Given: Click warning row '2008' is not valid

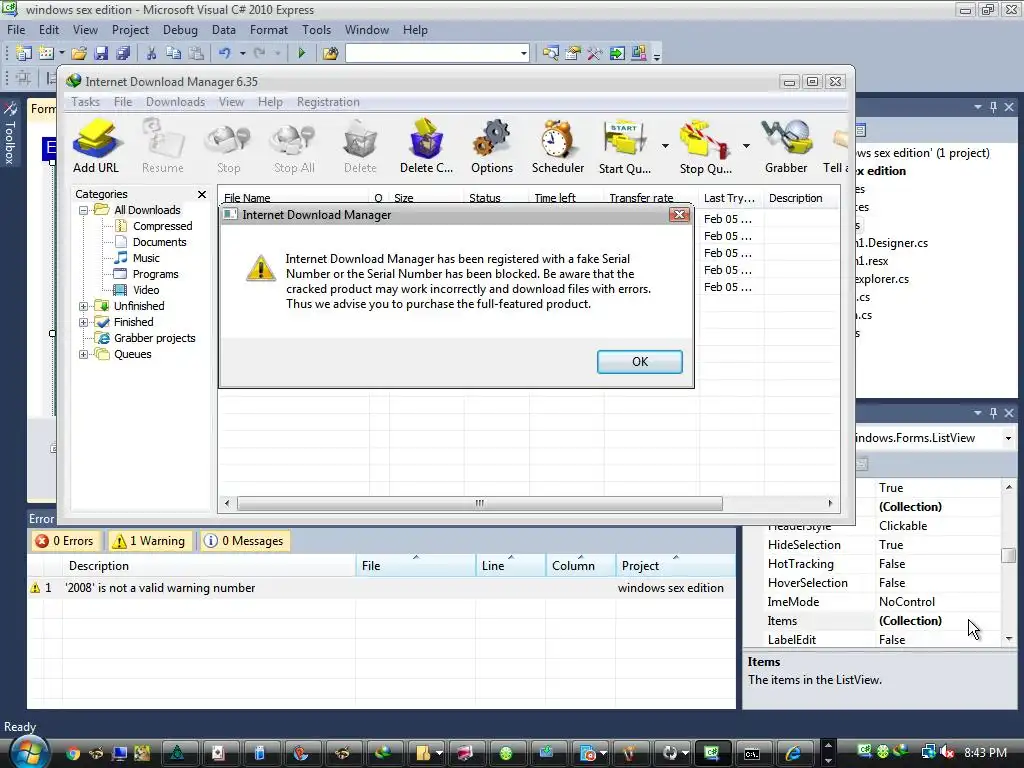Looking at the screenshot, I should (x=381, y=588).
